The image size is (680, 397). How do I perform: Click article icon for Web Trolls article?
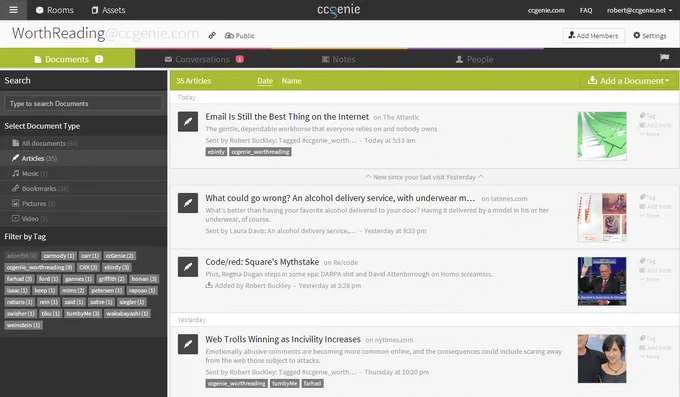click(188, 344)
